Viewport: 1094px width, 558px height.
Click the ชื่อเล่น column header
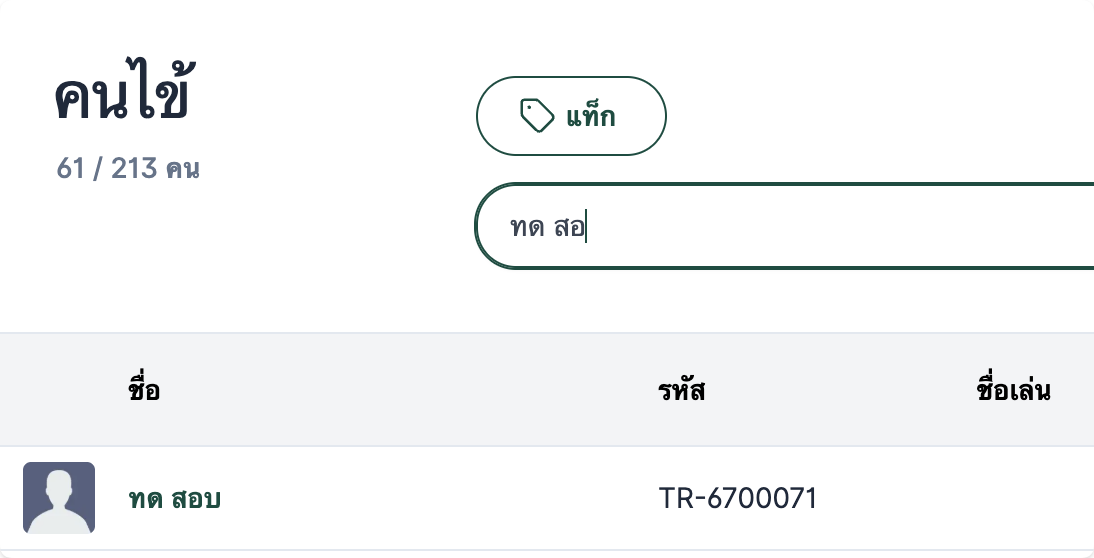coord(1012,390)
